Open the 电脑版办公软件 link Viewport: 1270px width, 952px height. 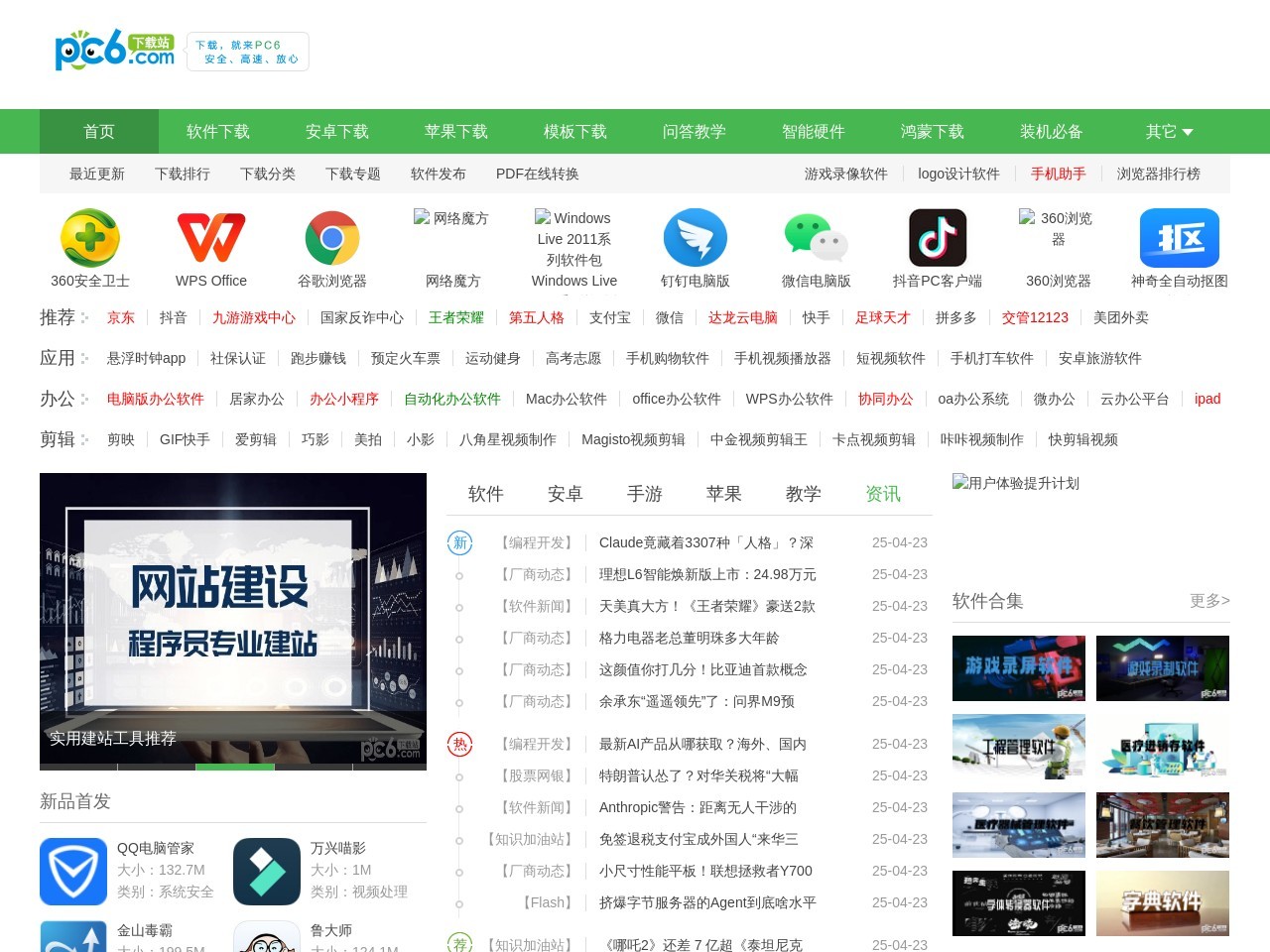coord(156,399)
